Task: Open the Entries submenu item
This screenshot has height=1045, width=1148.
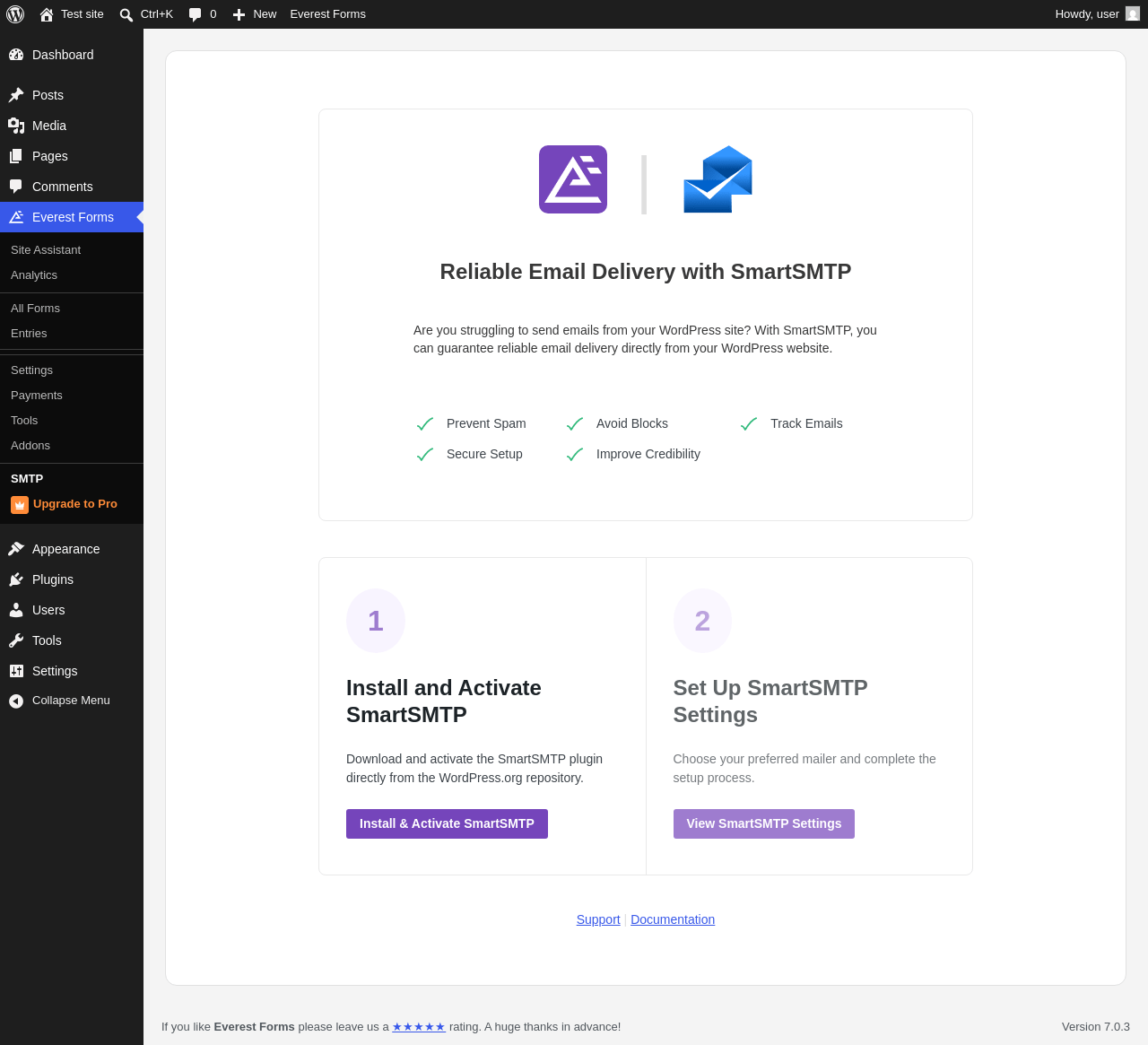Action: click(29, 334)
